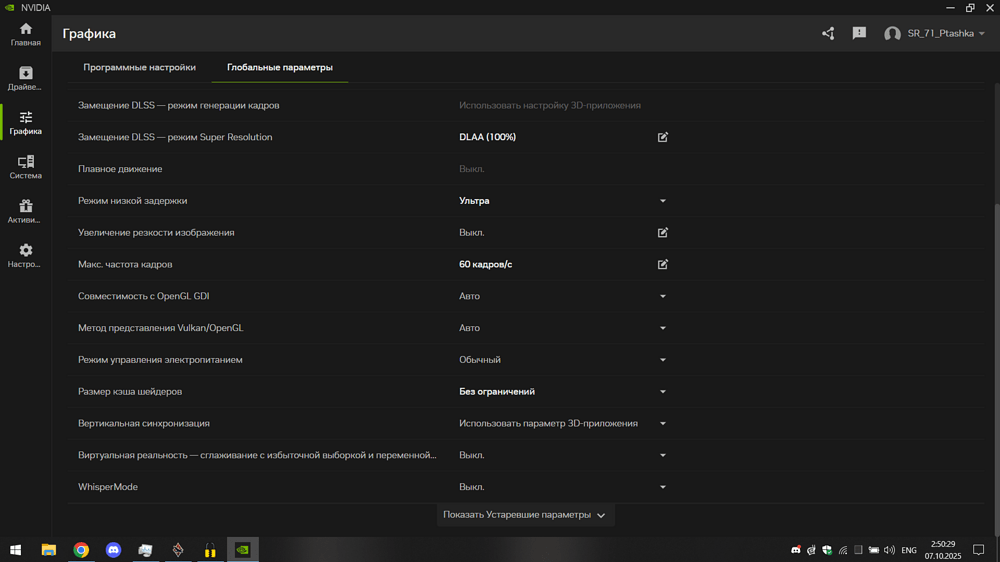Click the feedback speech-bubble icon in header
Viewport: 1000px width, 562px height.
click(859, 33)
